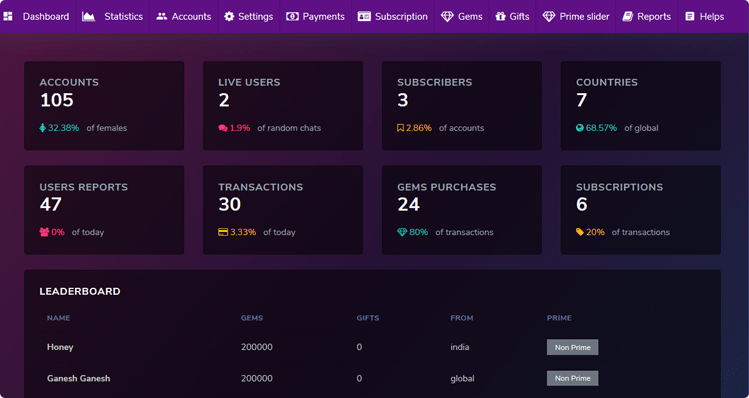Click the Leaderboard heading
This screenshot has width=749, height=398.
[80, 291]
